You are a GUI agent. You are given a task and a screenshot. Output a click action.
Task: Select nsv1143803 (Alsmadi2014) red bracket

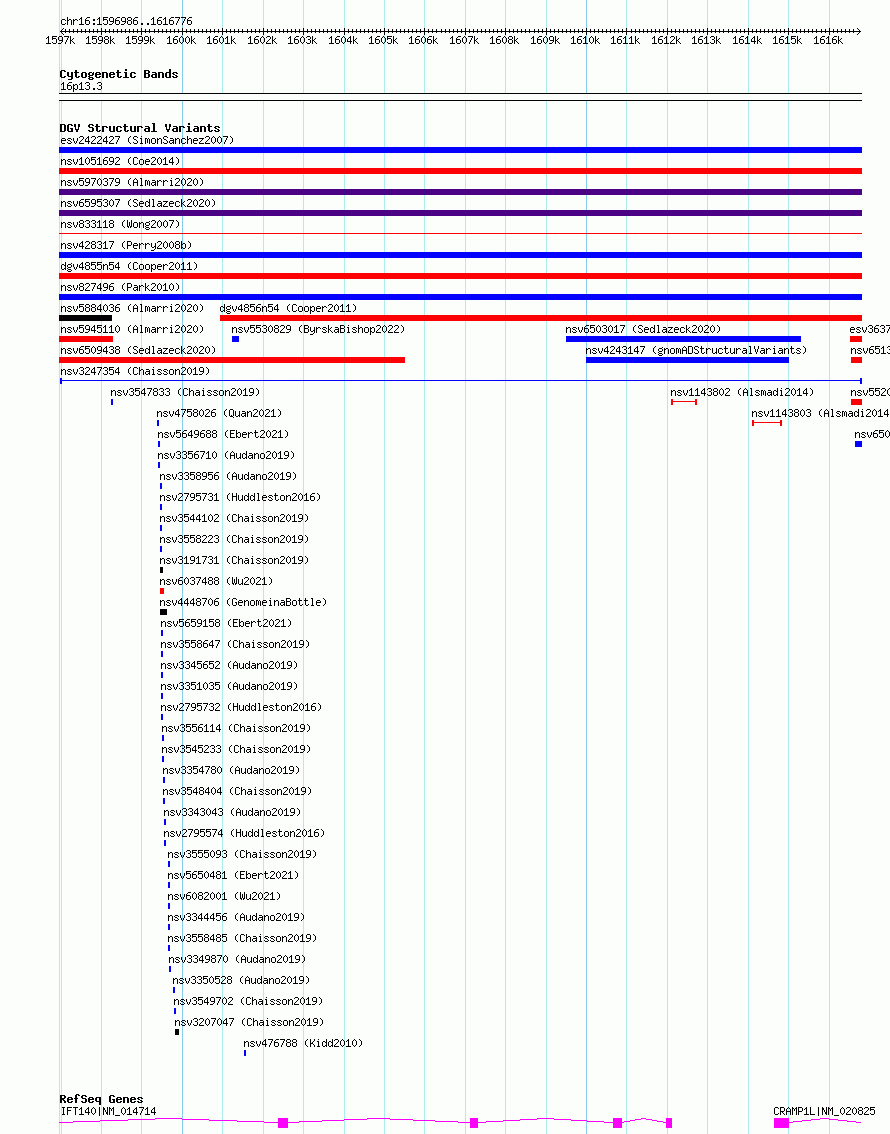(767, 423)
